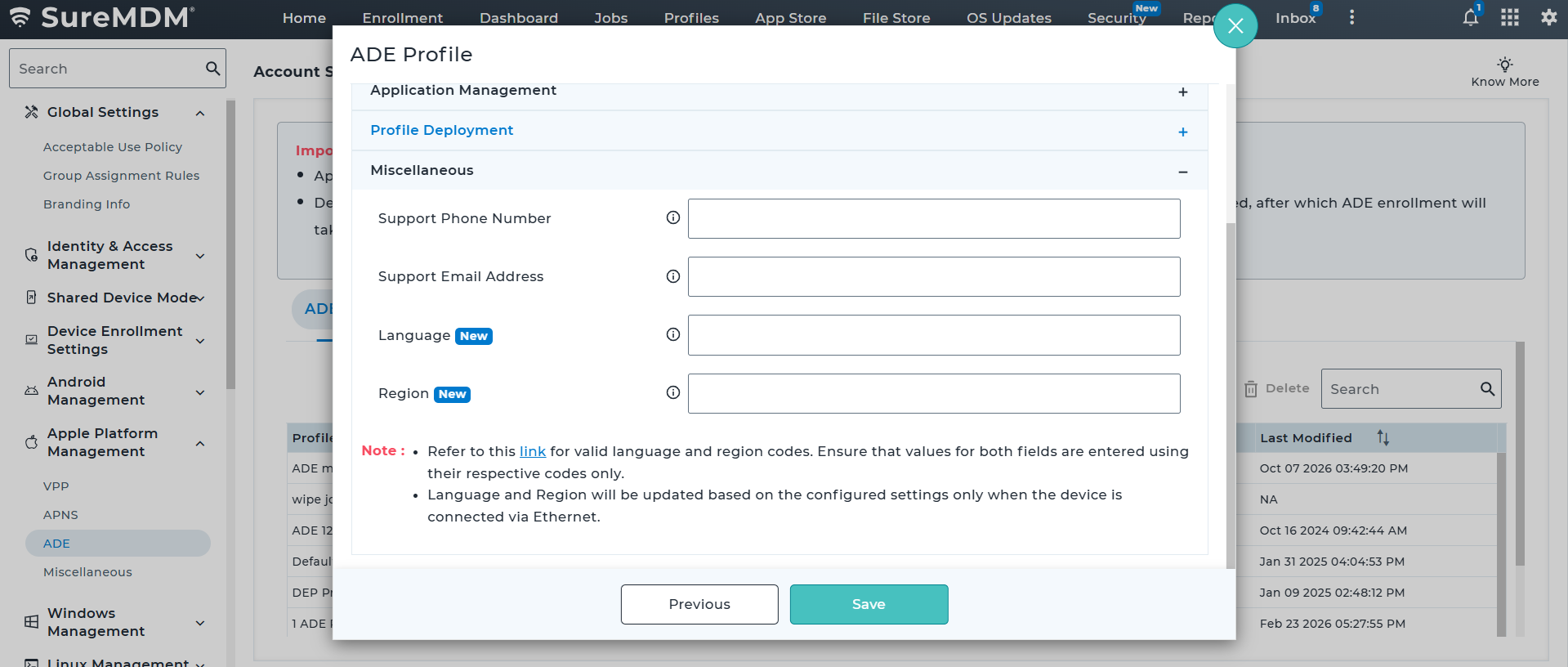Viewport: 1568px width, 667px height.
Task: Click the Language input field
Action: click(934, 335)
